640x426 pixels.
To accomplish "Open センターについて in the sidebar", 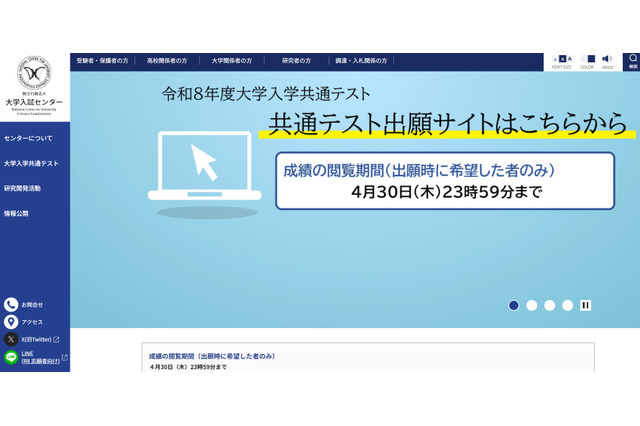I will click(28, 138).
